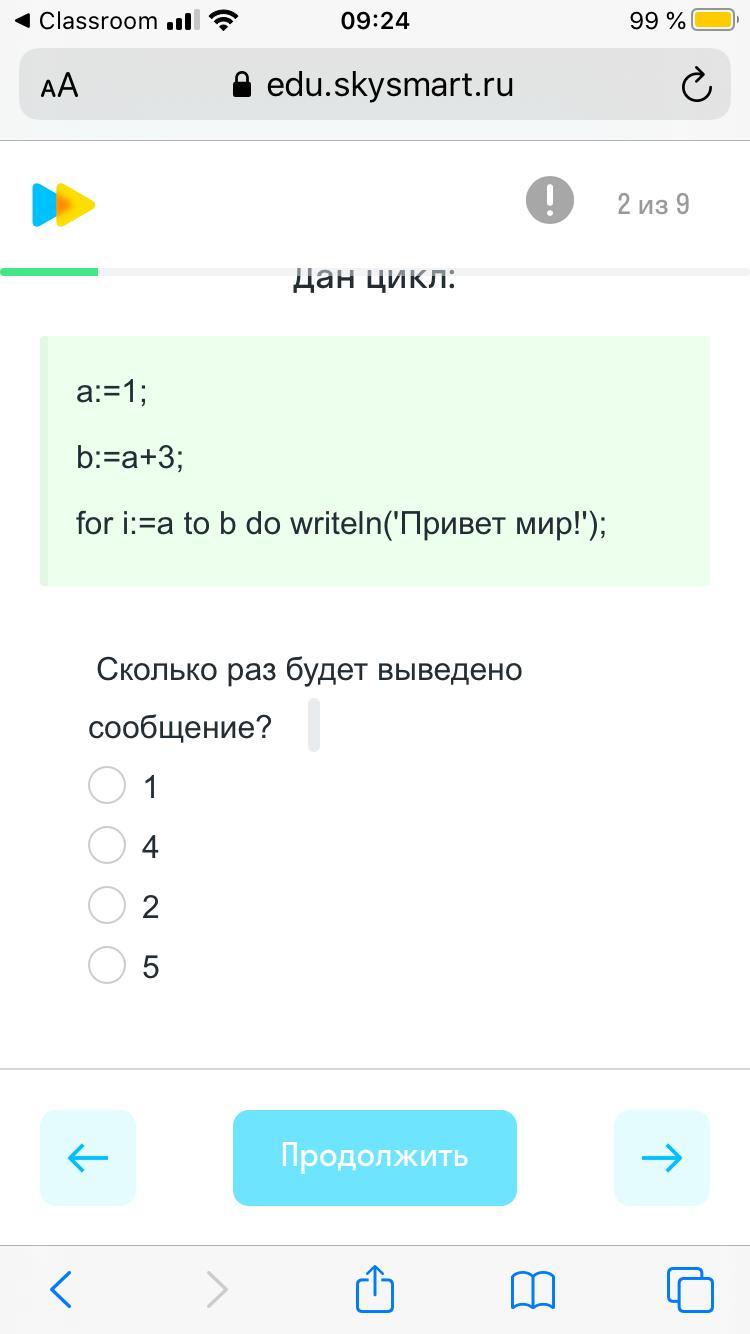The image size is (750, 1334).
Task: Go back with Safari's back chevron
Action: tap(61, 1289)
